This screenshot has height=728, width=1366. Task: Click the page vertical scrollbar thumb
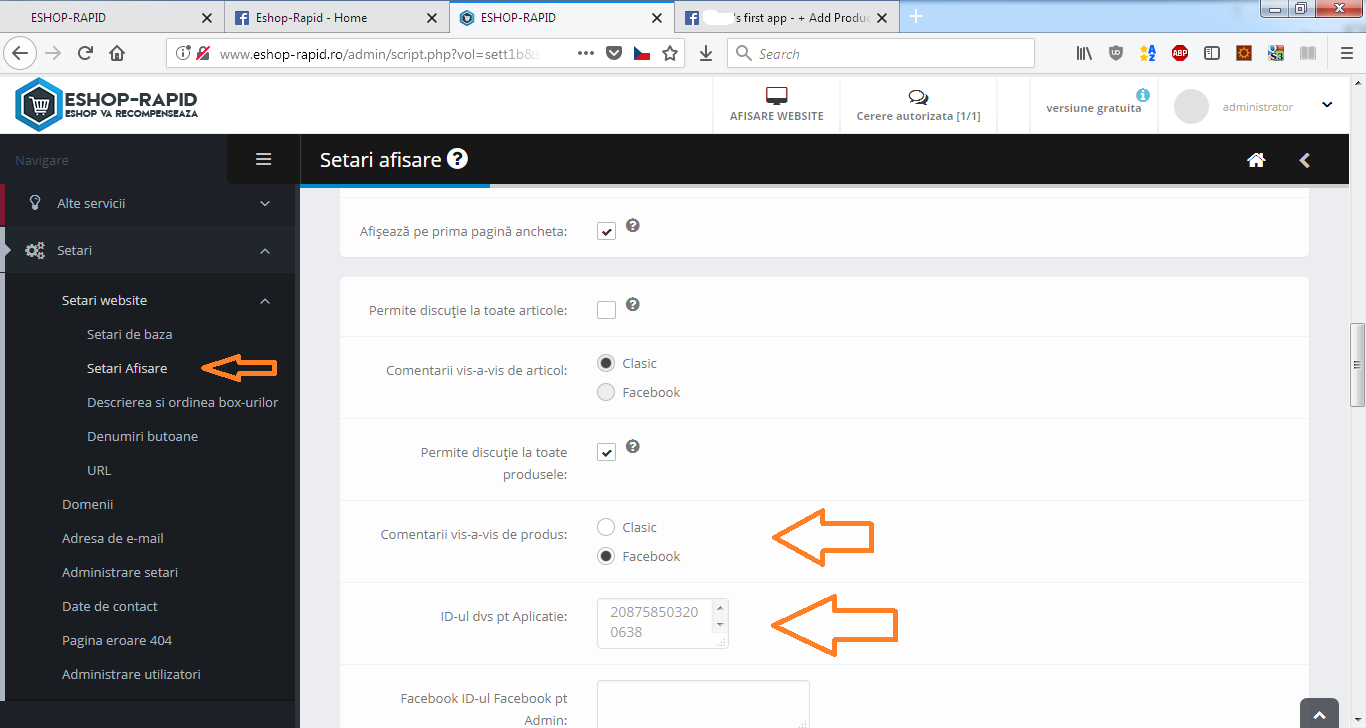[1357, 365]
